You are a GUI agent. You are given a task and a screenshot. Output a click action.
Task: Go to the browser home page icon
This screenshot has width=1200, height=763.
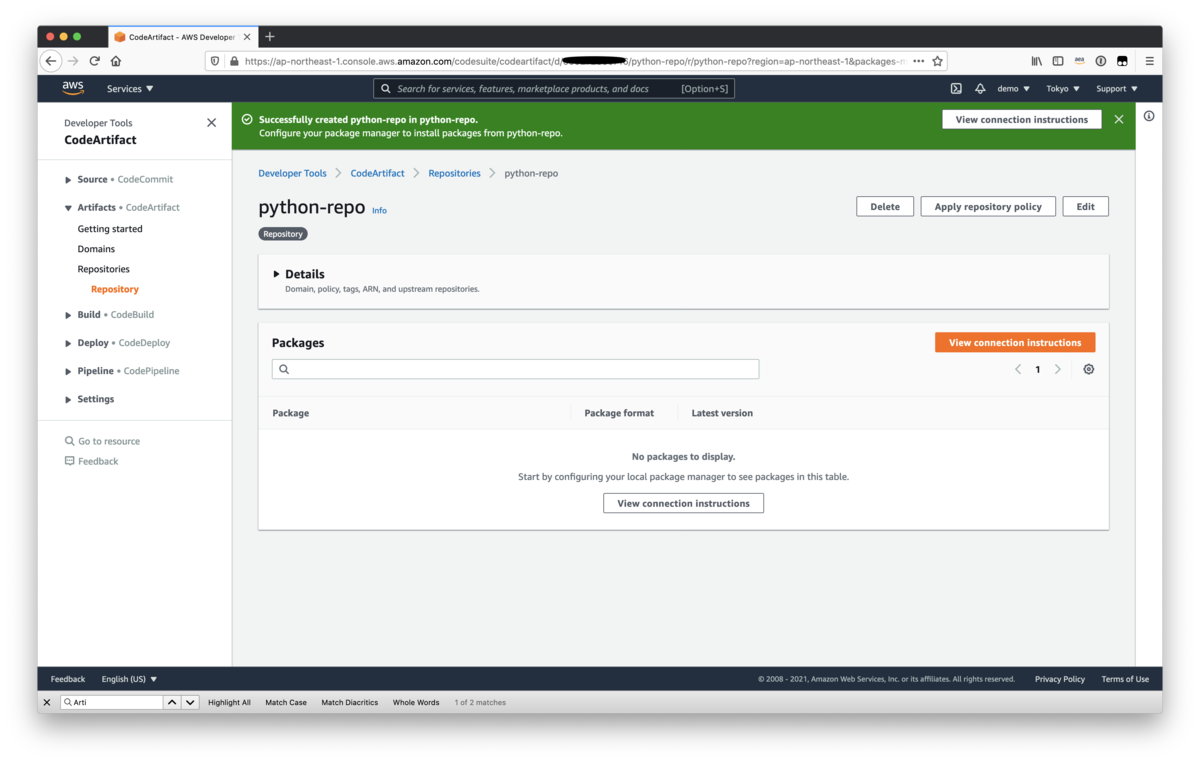pyautogui.click(x=116, y=61)
